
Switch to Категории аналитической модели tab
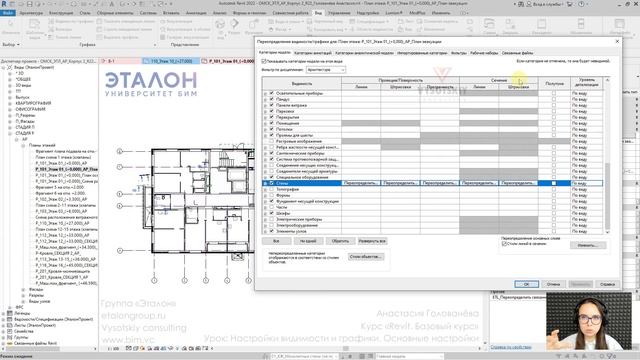click(x=364, y=53)
